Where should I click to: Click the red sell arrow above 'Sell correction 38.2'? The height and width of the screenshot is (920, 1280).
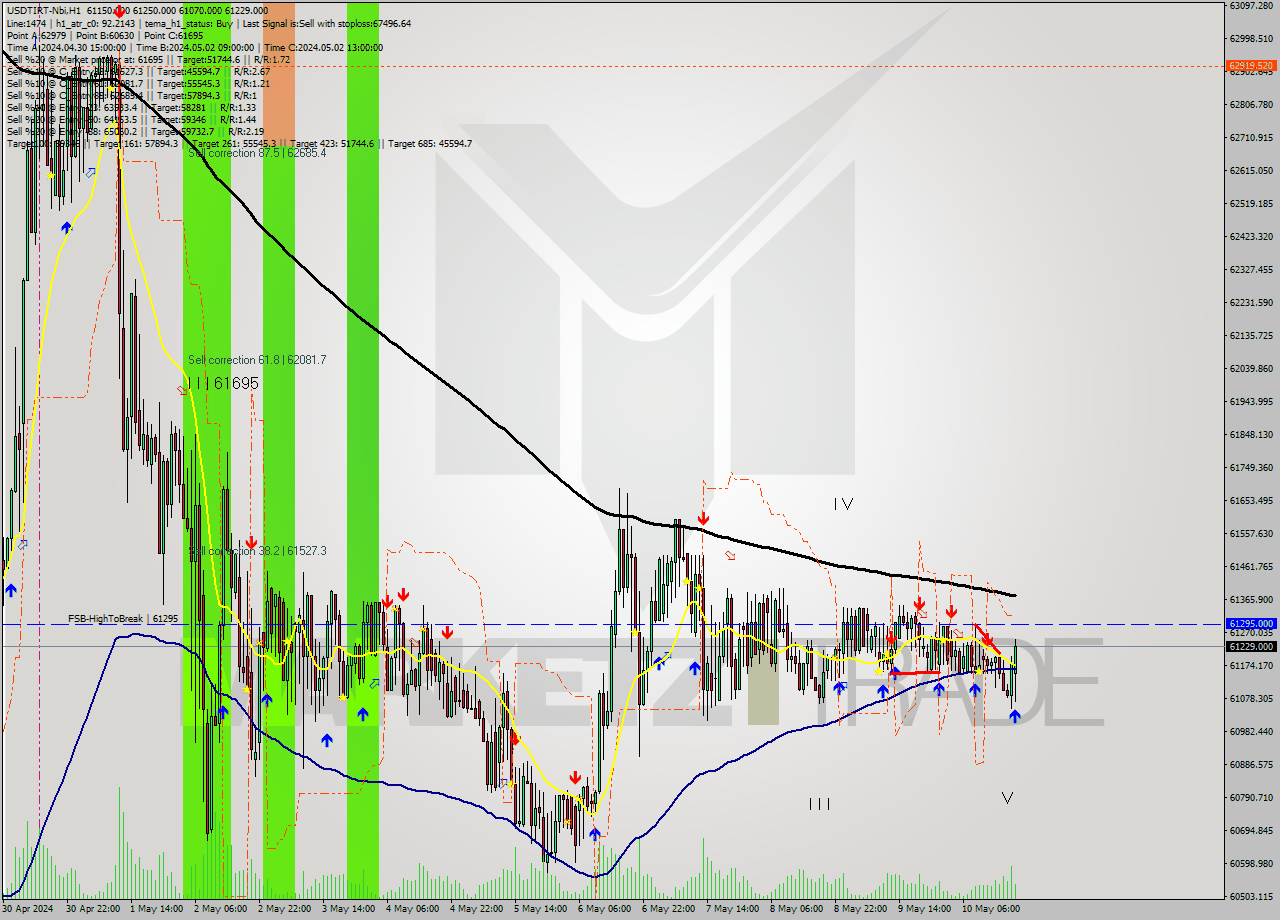[x=251, y=542]
